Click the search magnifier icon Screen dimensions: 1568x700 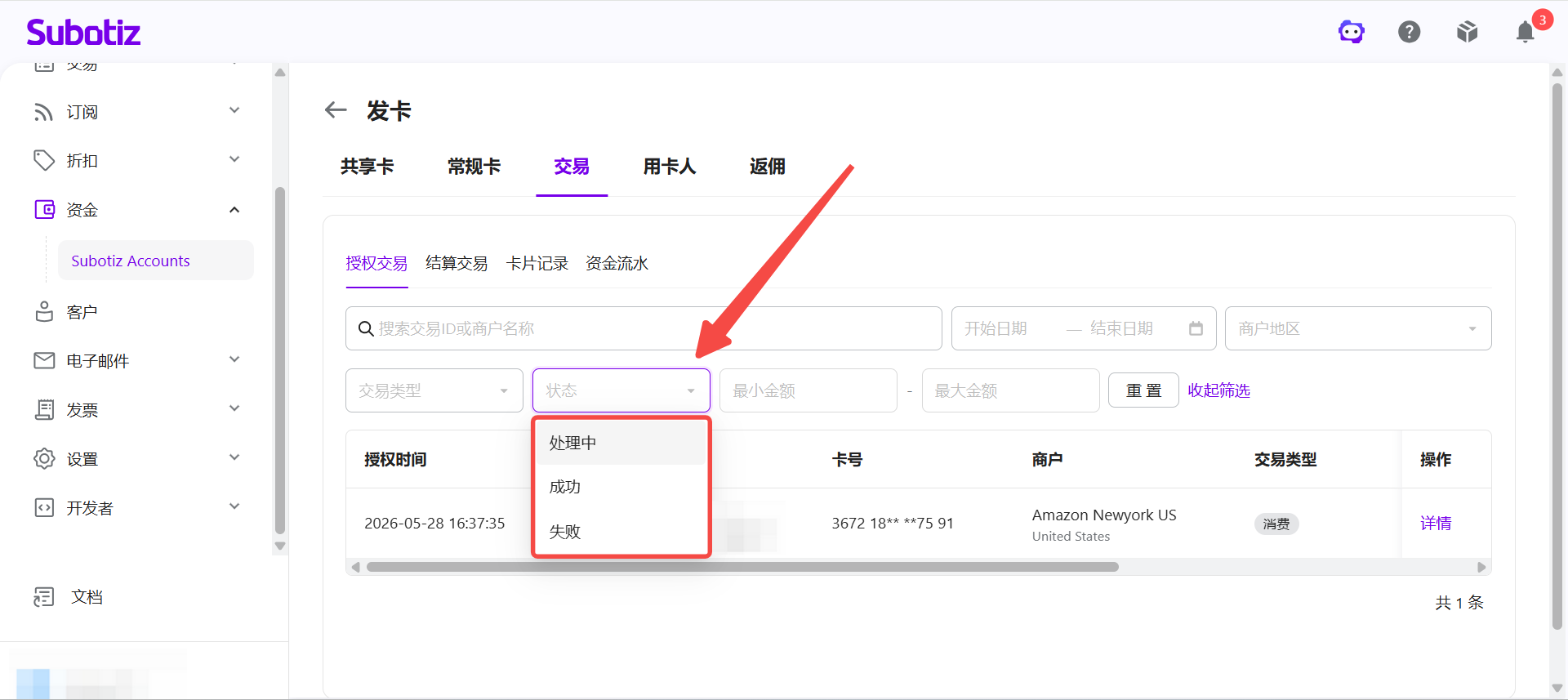coord(366,328)
